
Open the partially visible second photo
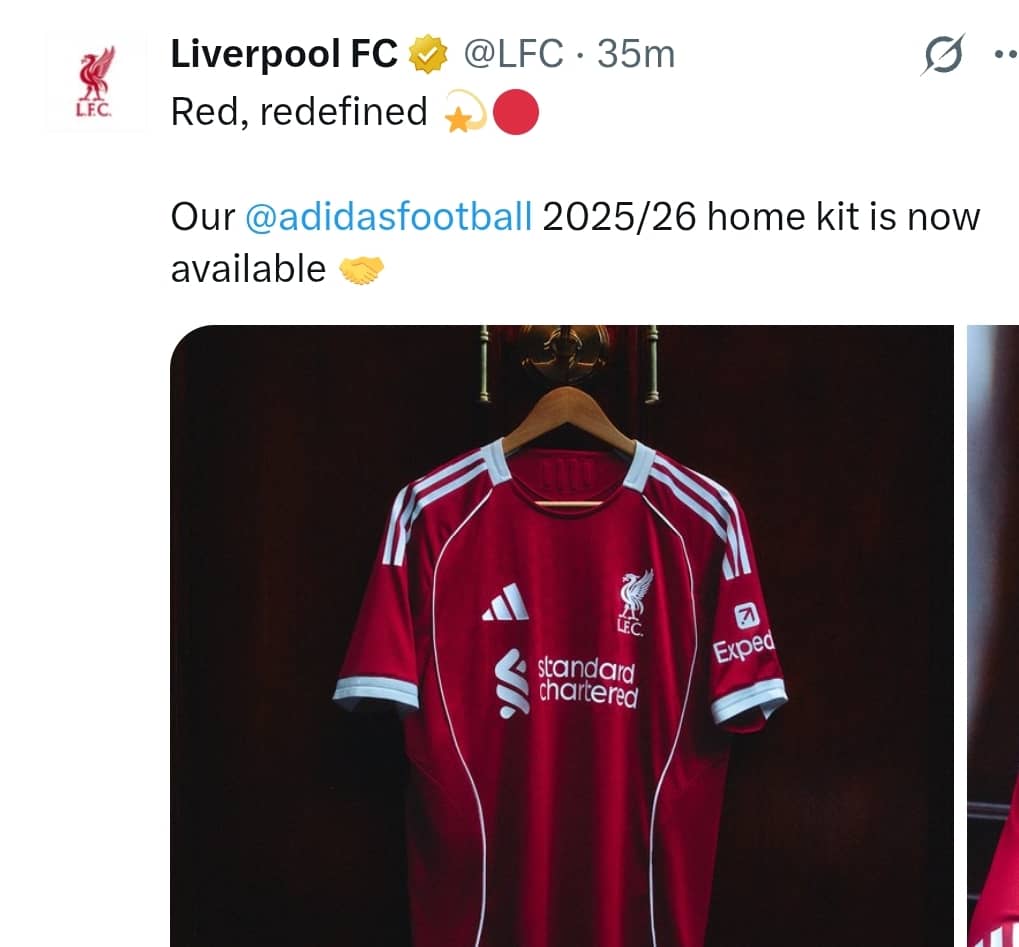click(x=993, y=636)
